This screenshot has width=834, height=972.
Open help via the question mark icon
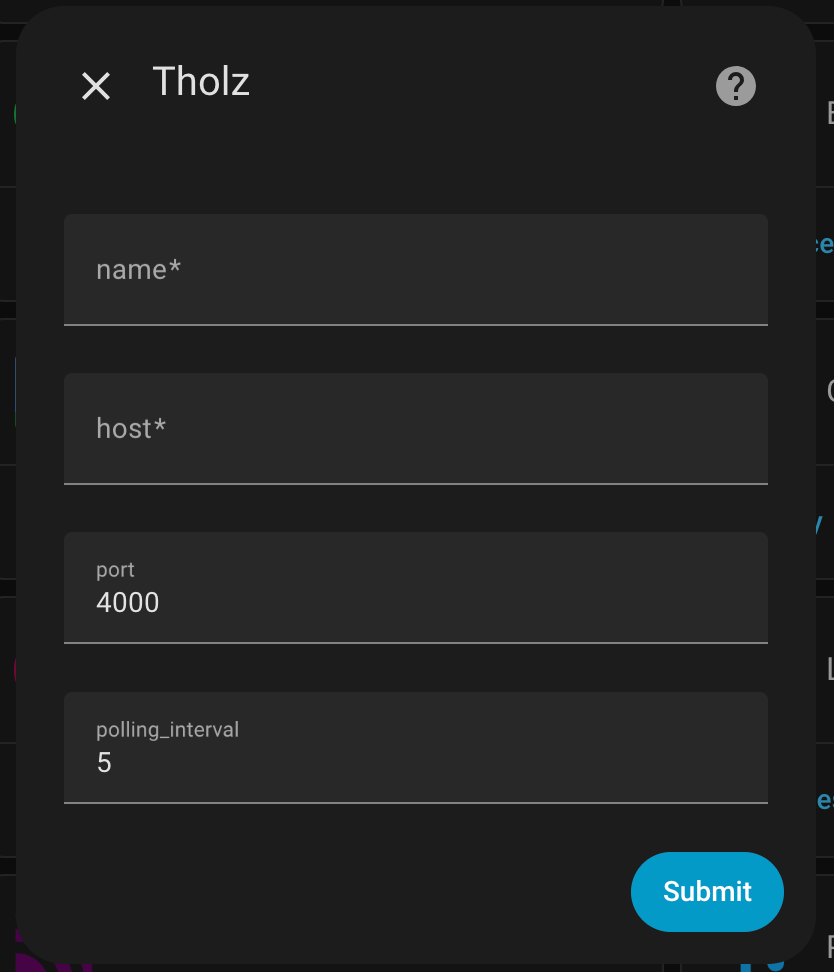point(735,86)
